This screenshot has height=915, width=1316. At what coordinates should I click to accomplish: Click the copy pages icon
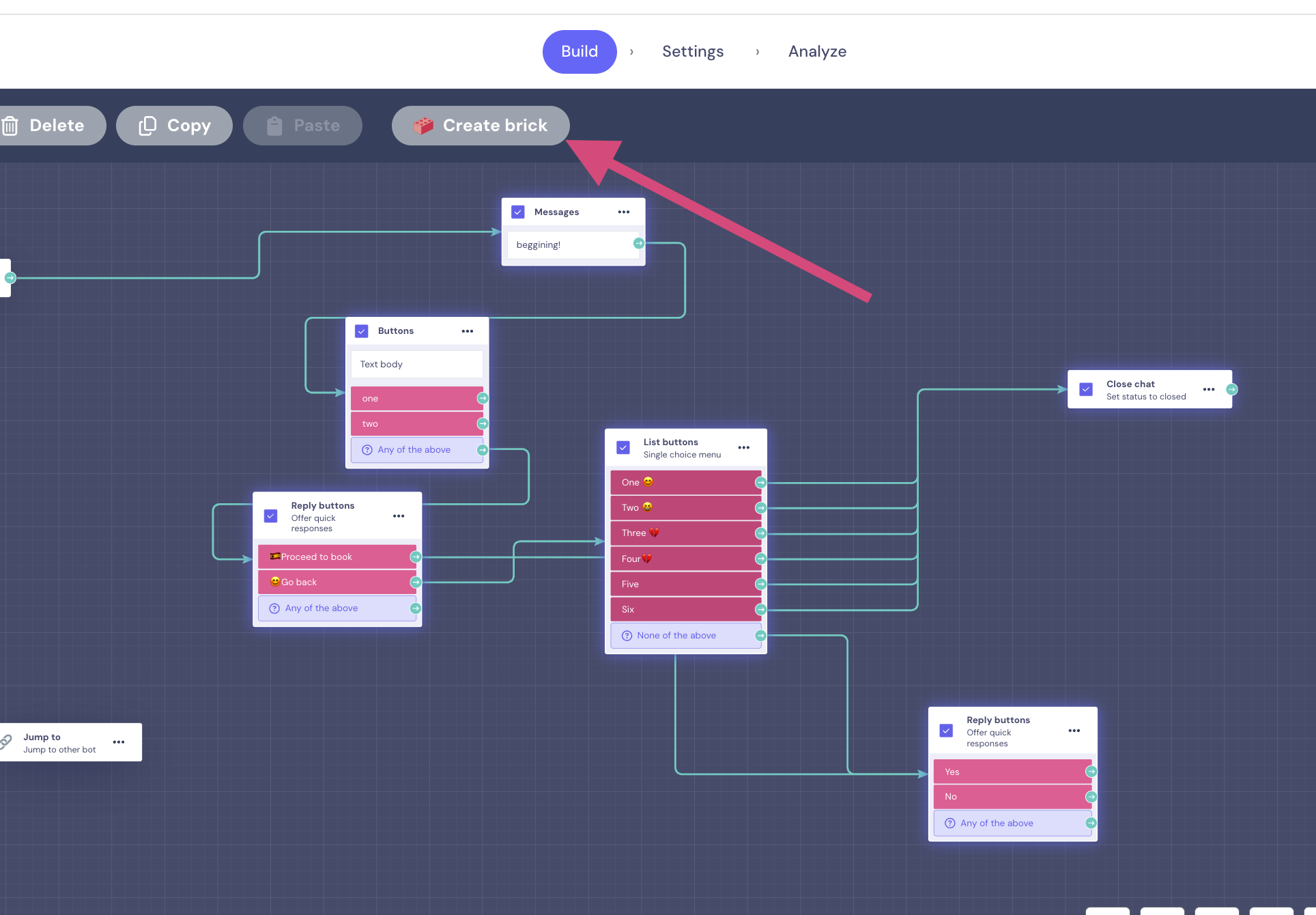[147, 126]
